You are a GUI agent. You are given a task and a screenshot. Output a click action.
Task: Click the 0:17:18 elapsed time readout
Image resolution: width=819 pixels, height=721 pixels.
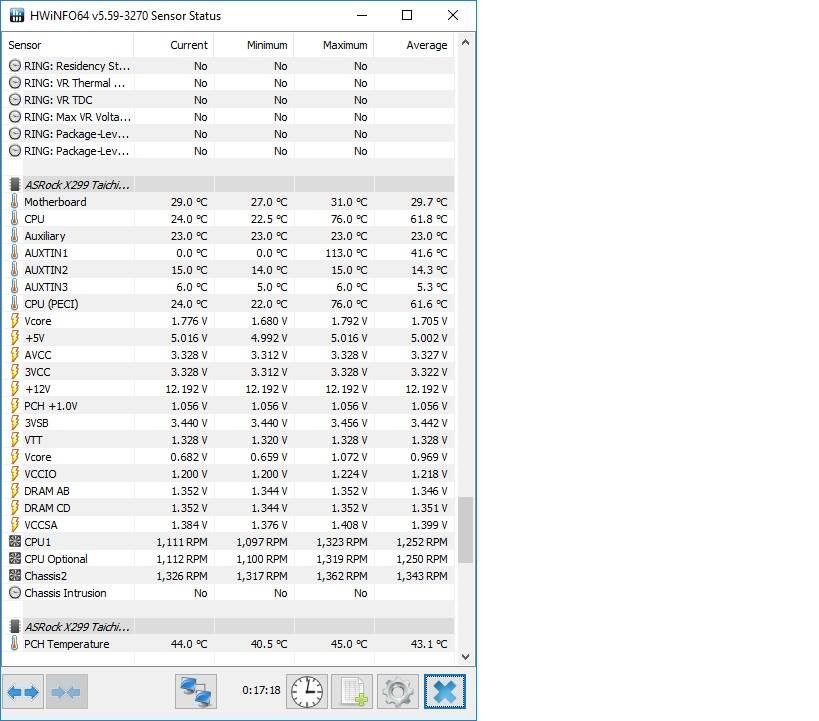[x=261, y=690]
